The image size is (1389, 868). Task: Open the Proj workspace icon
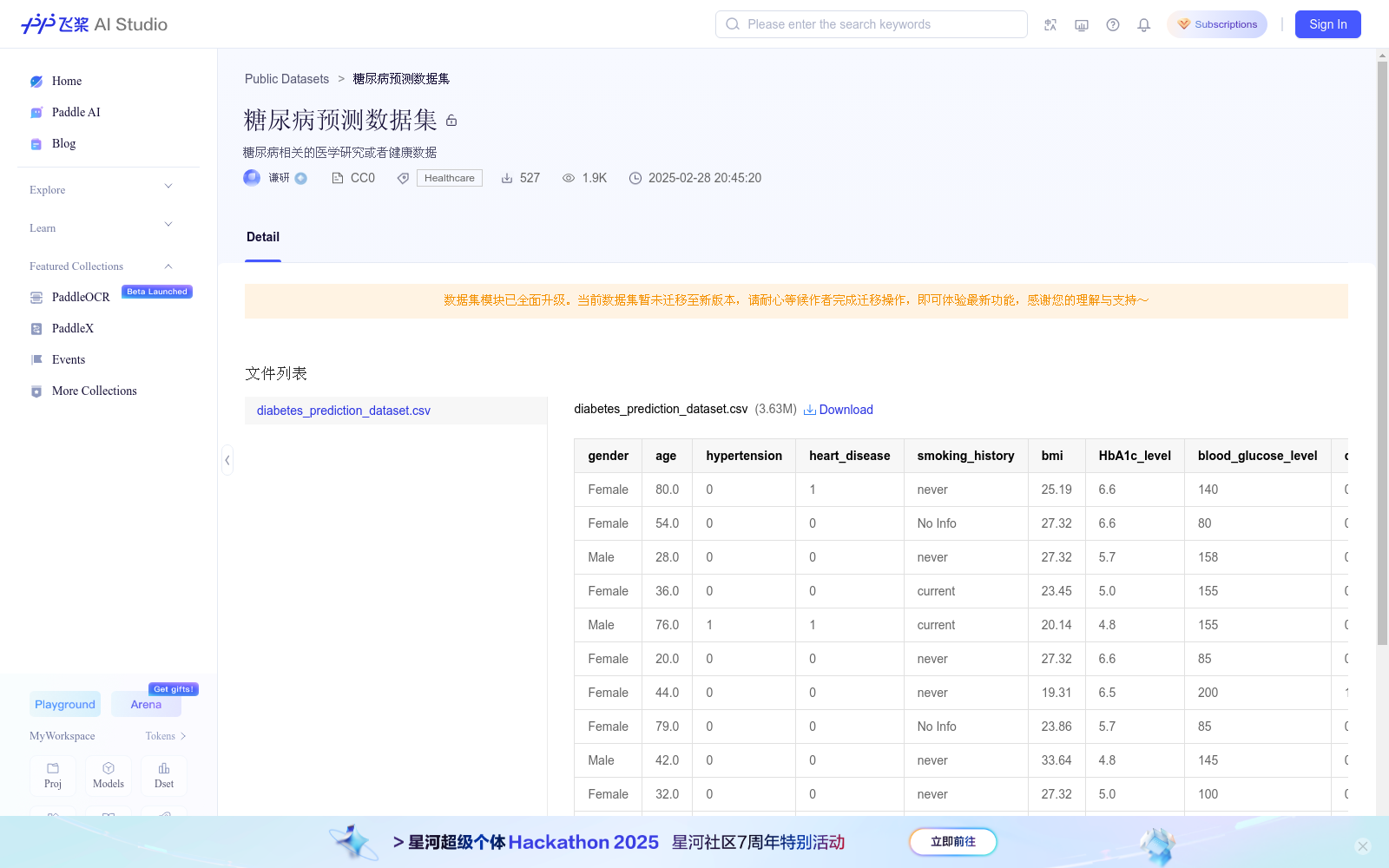click(x=53, y=775)
